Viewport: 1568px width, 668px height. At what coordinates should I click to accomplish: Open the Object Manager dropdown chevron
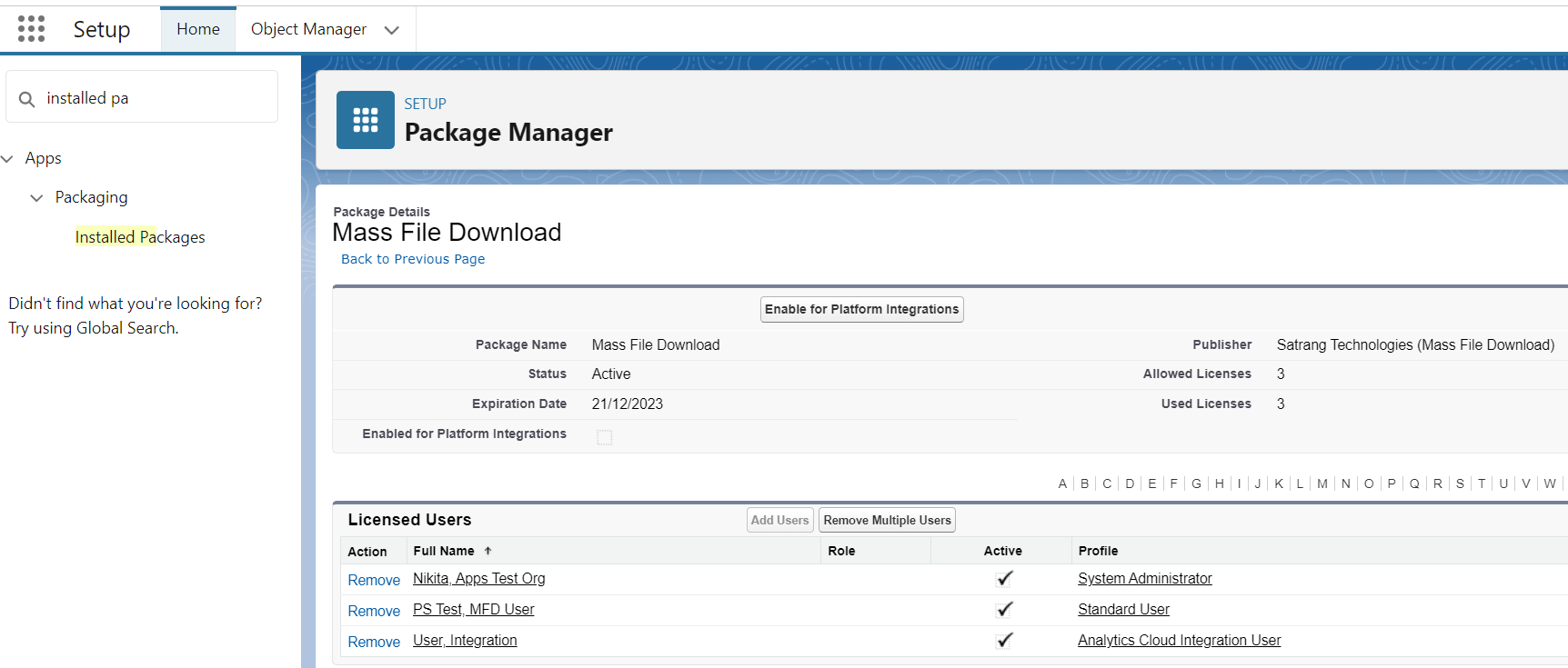tap(392, 30)
